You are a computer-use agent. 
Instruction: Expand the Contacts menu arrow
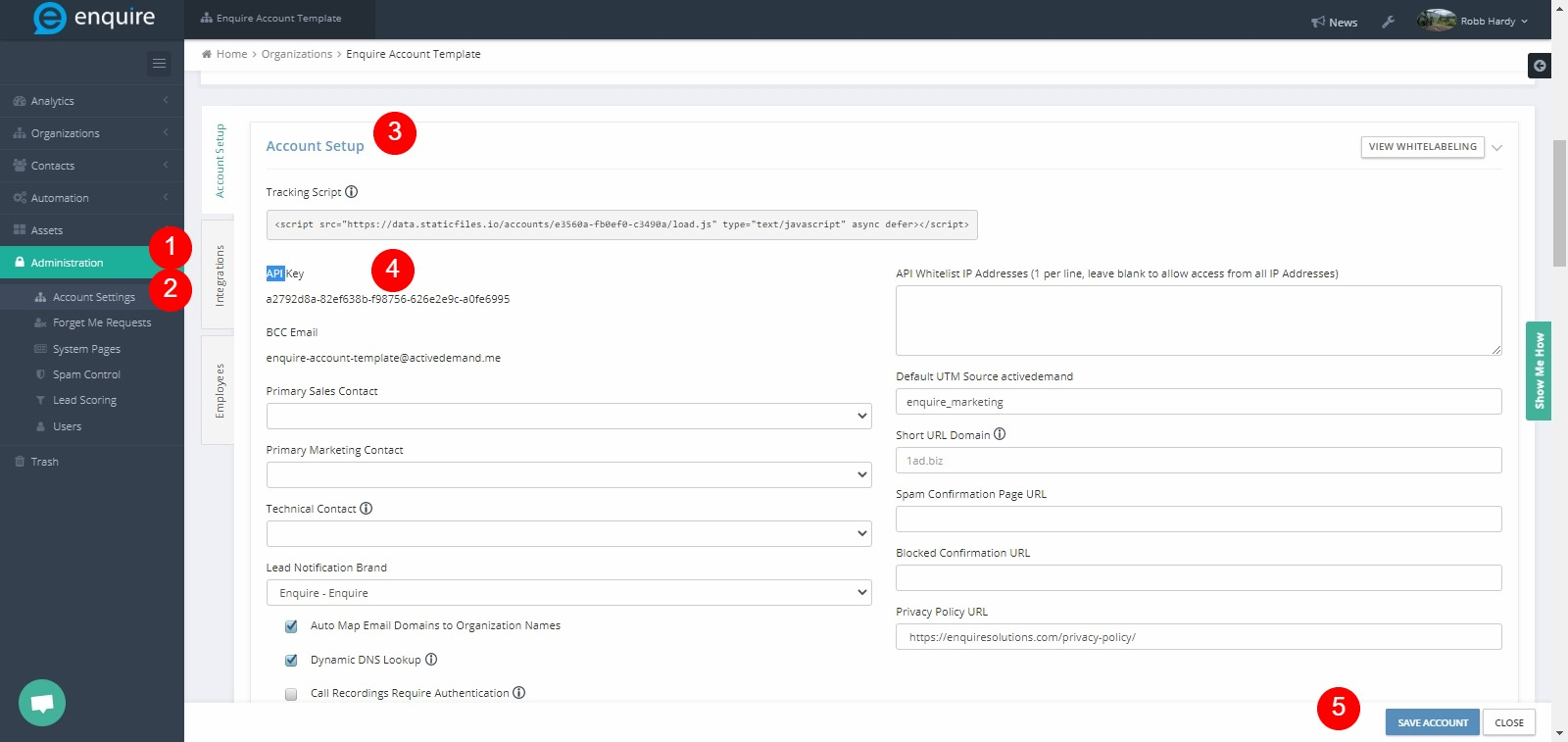pos(166,165)
